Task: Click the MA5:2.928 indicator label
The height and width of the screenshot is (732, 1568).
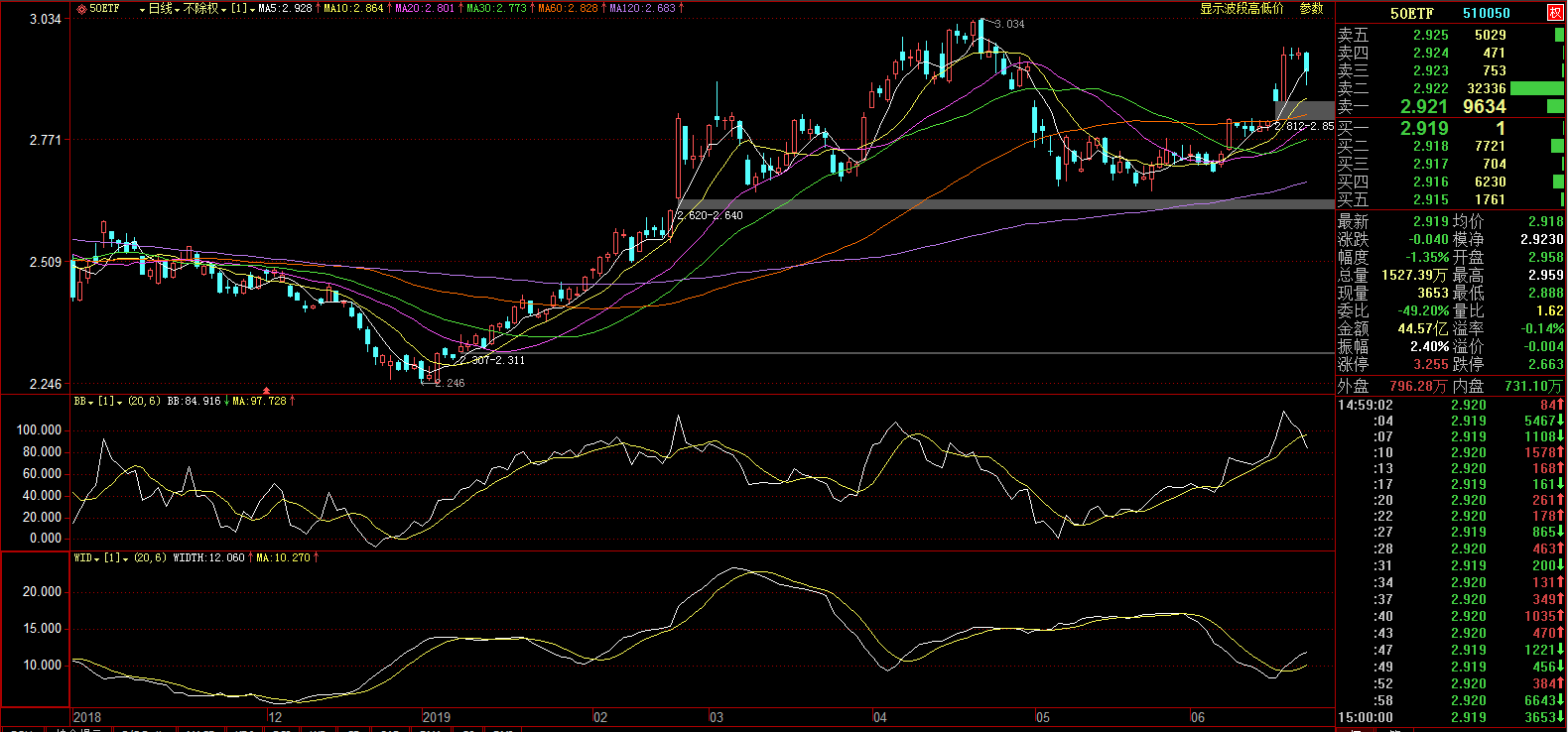Action: coord(285,8)
